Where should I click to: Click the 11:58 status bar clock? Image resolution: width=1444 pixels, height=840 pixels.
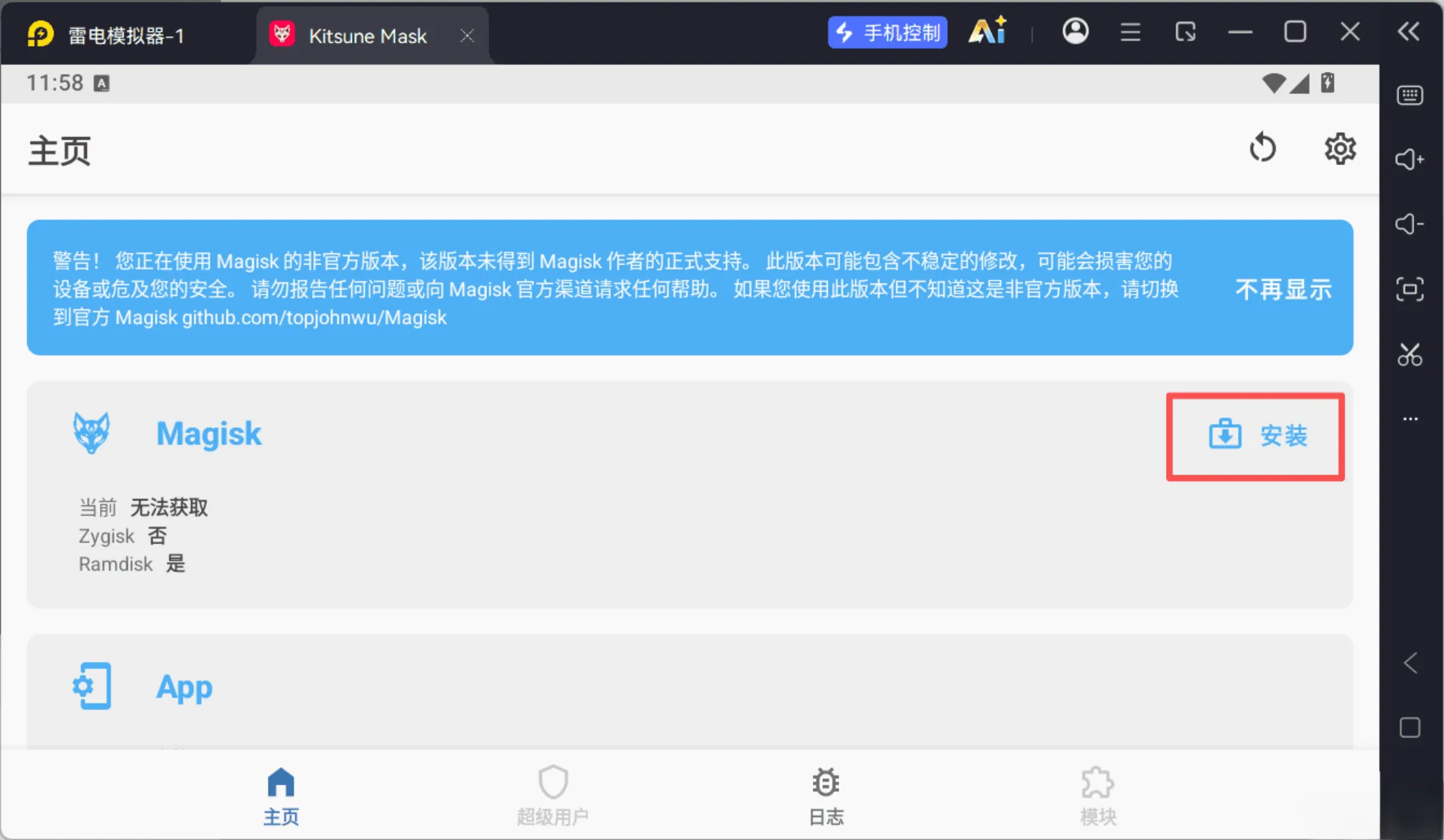pyautogui.click(x=55, y=83)
